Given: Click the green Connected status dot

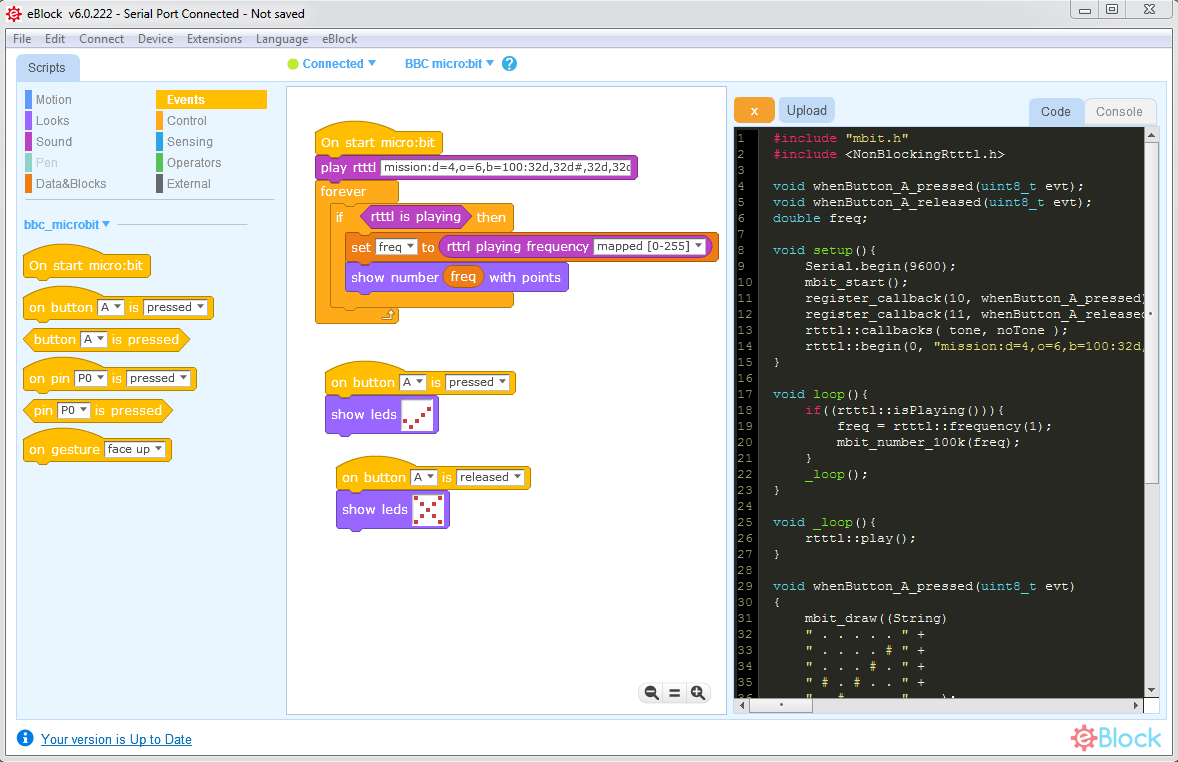Looking at the screenshot, I should (x=293, y=64).
